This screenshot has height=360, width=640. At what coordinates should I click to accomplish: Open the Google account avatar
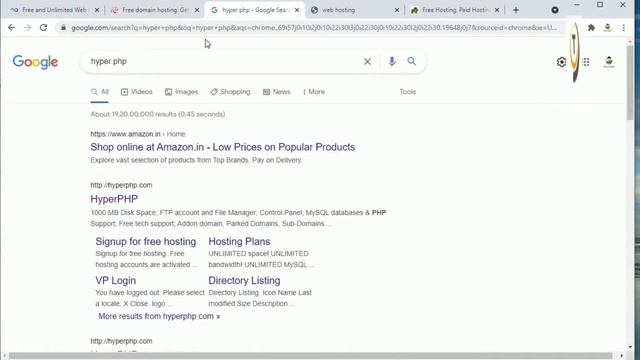[x=609, y=62]
